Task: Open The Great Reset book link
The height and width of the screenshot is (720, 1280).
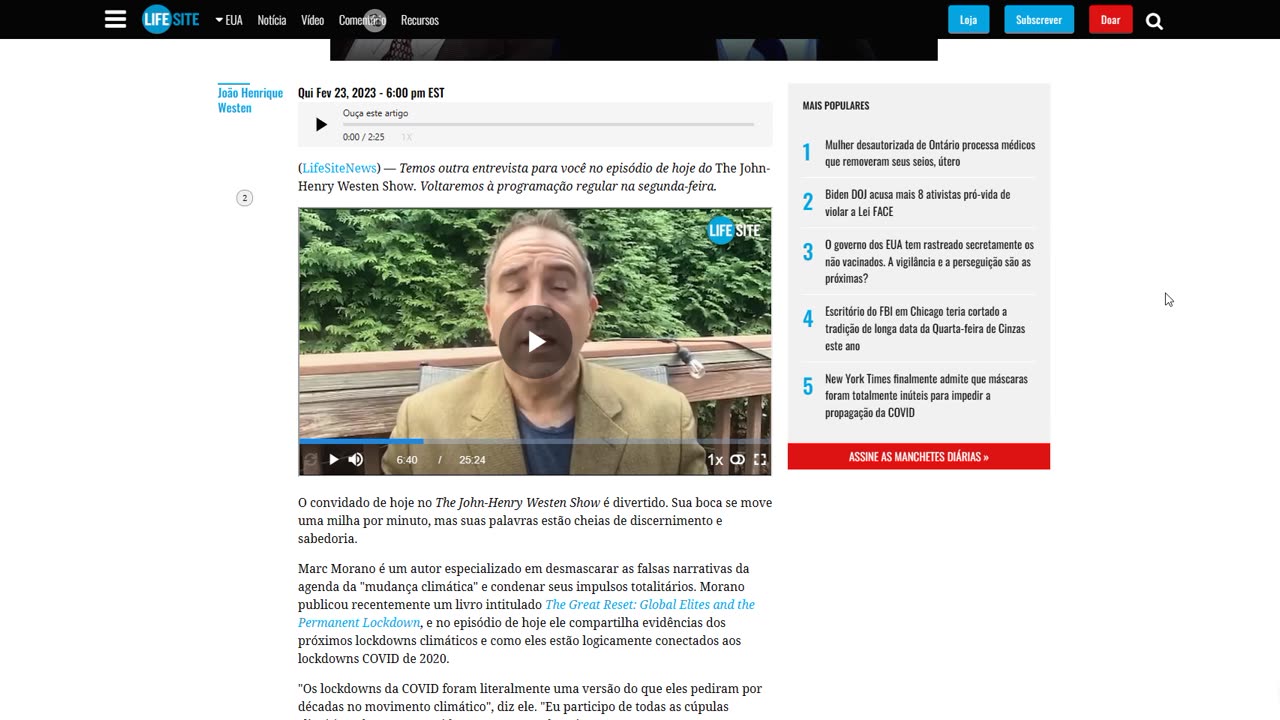Action: point(527,613)
